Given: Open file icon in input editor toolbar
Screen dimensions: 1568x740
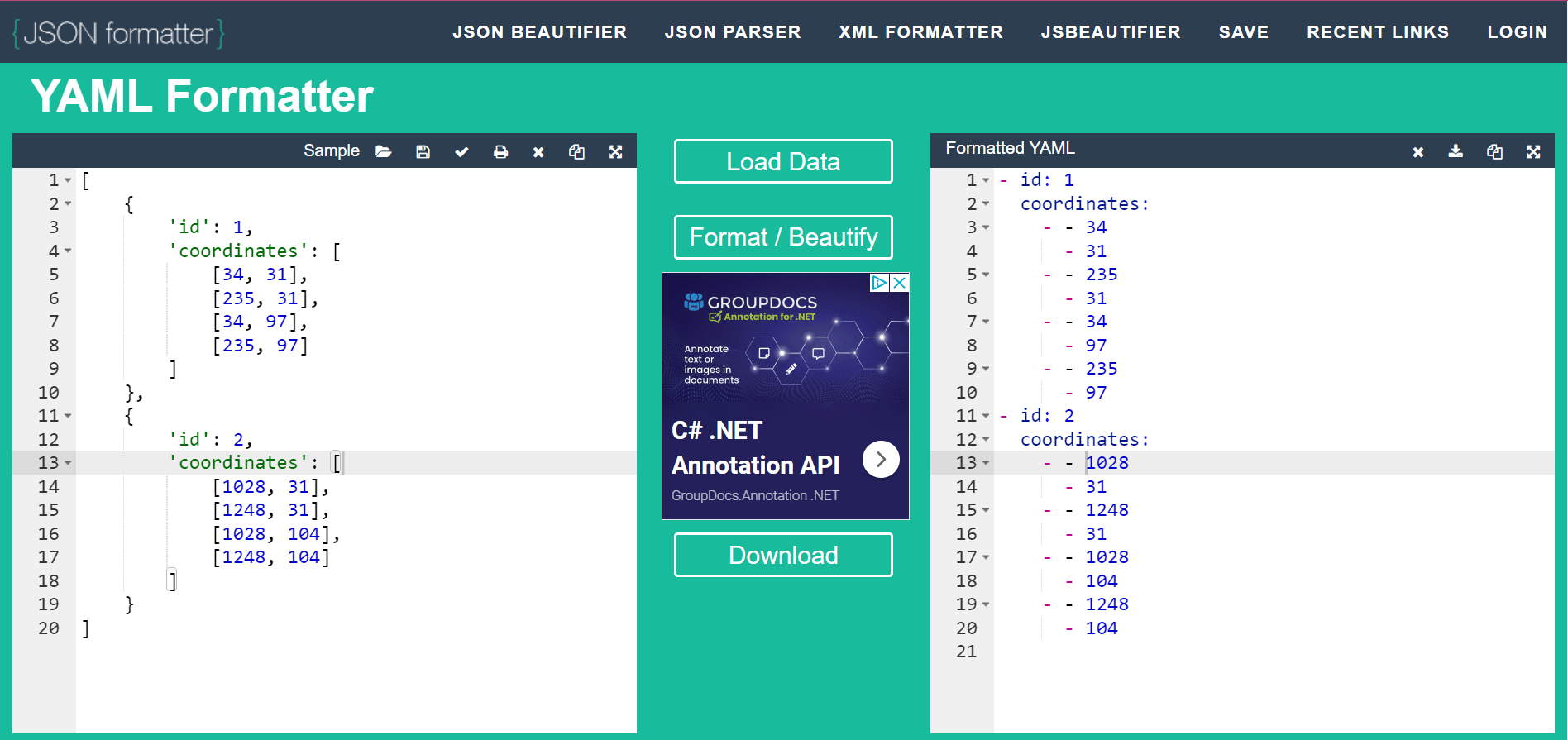Looking at the screenshot, I should click(x=383, y=151).
